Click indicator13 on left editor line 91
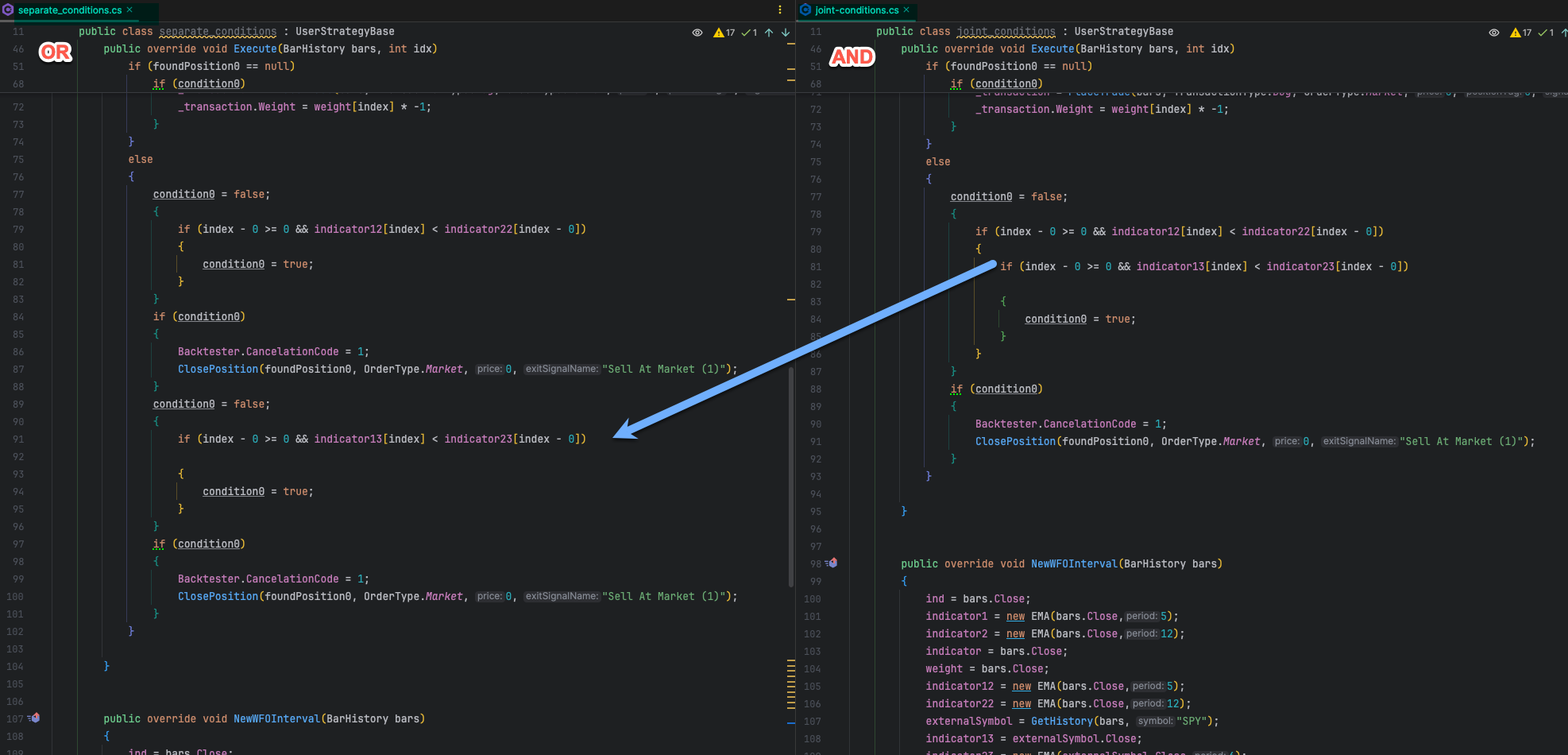This screenshot has width=1568, height=755. (348, 439)
